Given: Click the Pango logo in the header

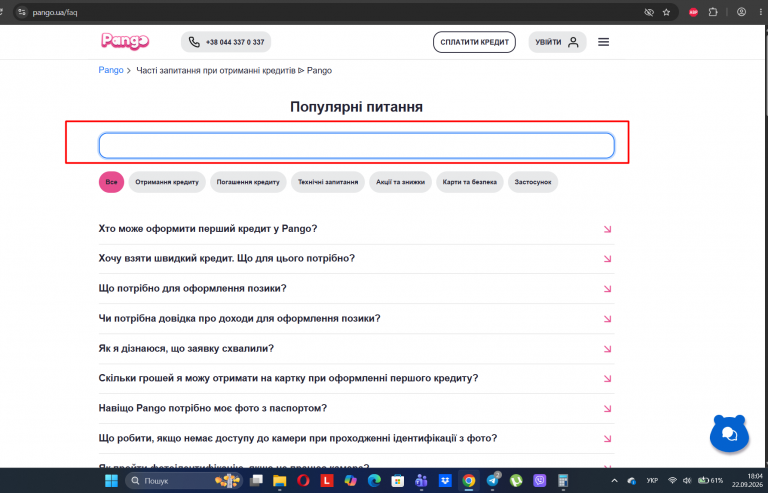Looking at the screenshot, I should pos(125,41).
